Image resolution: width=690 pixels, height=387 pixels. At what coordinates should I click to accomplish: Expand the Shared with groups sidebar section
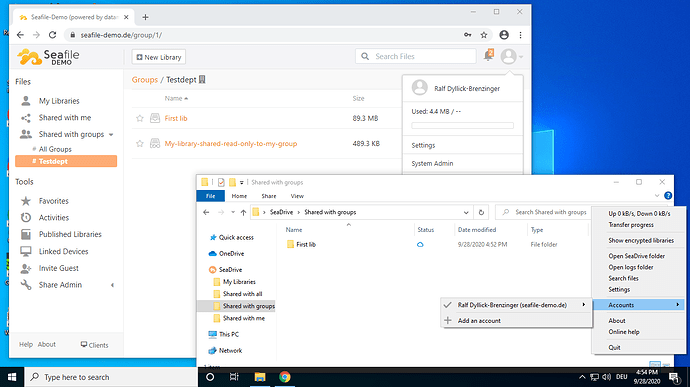point(111,135)
